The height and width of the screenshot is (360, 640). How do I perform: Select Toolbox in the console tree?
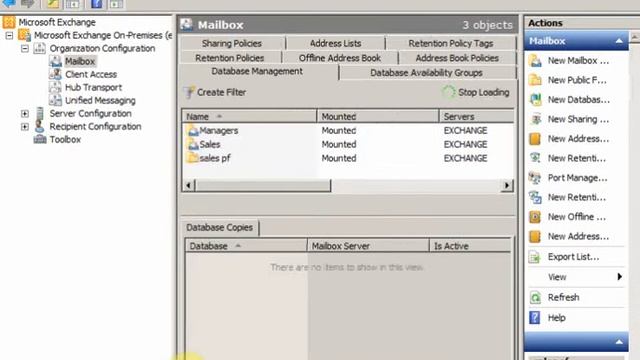tap(65, 140)
